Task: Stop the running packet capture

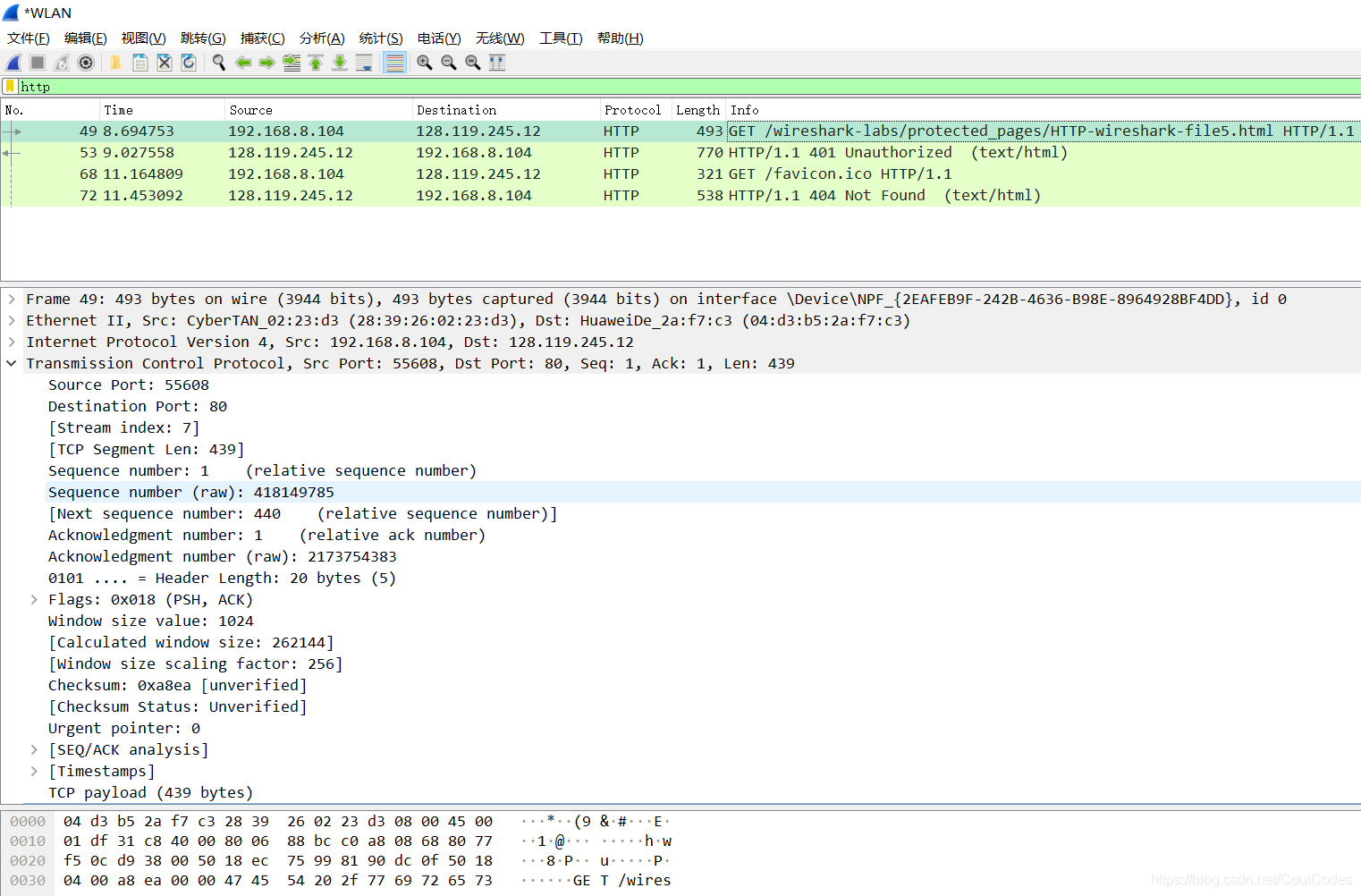Action: click(x=38, y=63)
